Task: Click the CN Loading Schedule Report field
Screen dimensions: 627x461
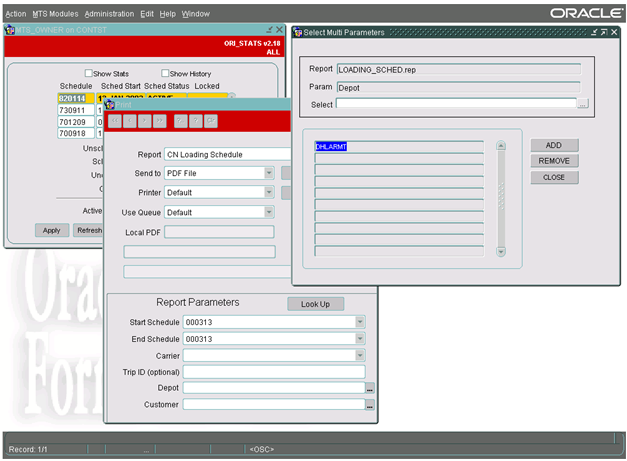Action: [x=228, y=154]
